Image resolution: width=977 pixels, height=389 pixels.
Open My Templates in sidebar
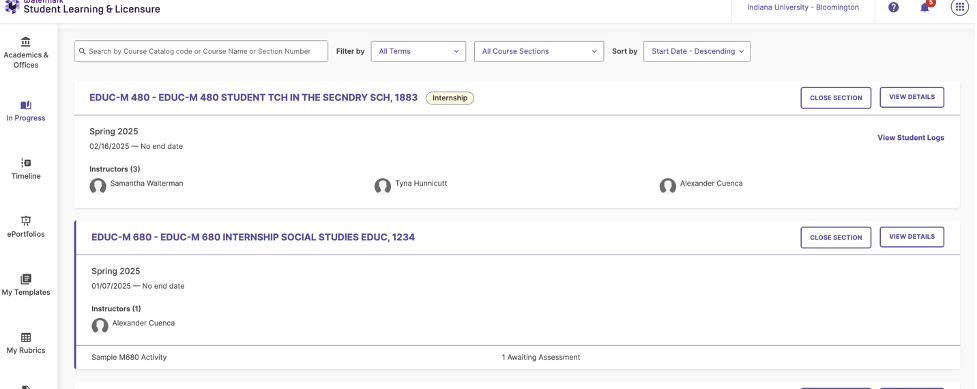click(x=26, y=286)
